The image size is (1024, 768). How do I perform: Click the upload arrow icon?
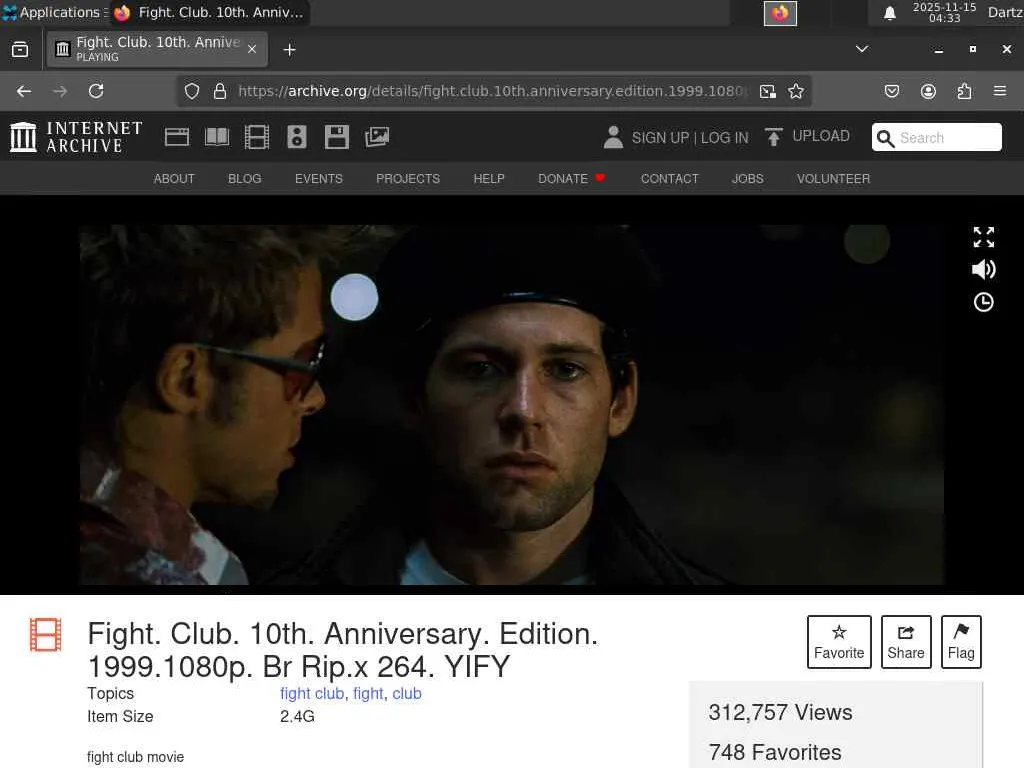(774, 137)
